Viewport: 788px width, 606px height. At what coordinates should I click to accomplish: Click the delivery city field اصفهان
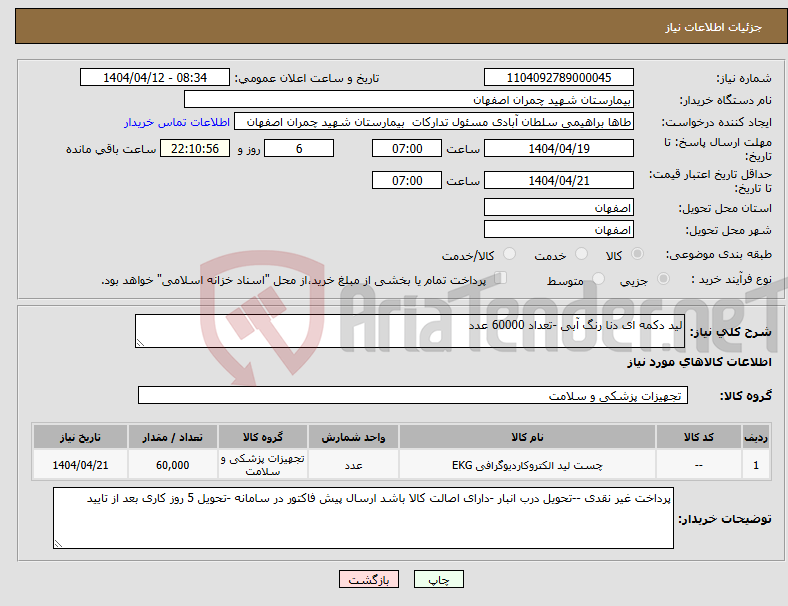click(x=558, y=229)
